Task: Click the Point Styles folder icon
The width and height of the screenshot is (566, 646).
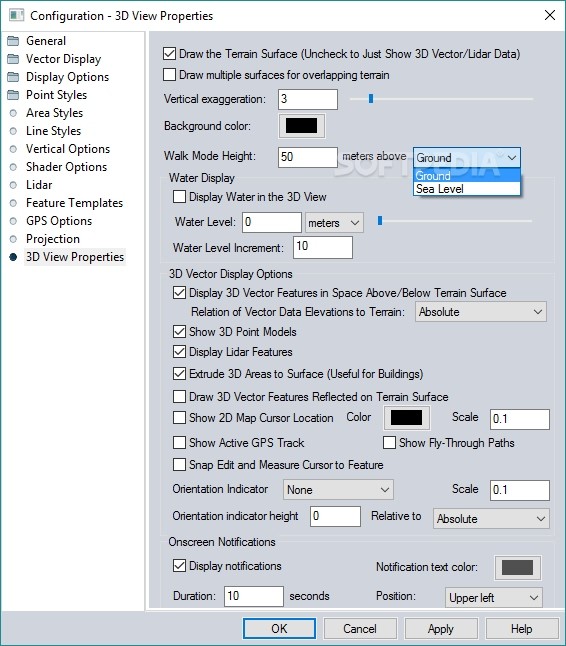Action: [13, 95]
